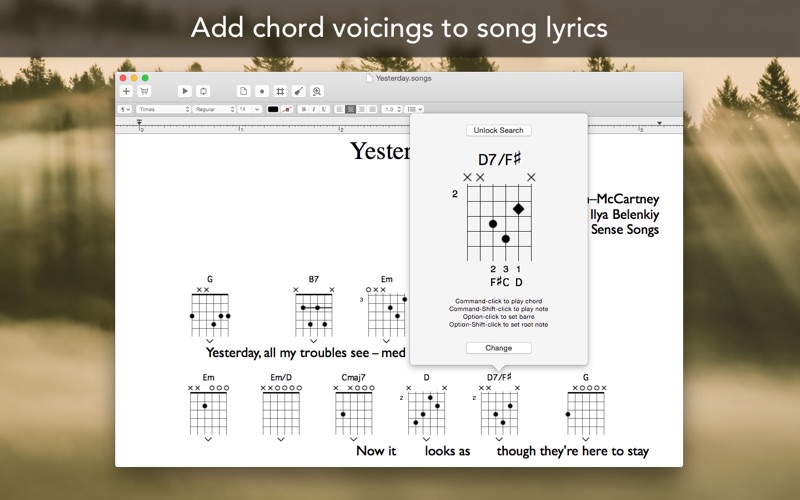Screen dimensions: 800x500
Task: Click the 'Ilya Belenkiy' credit text
Action: pos(624,214)
